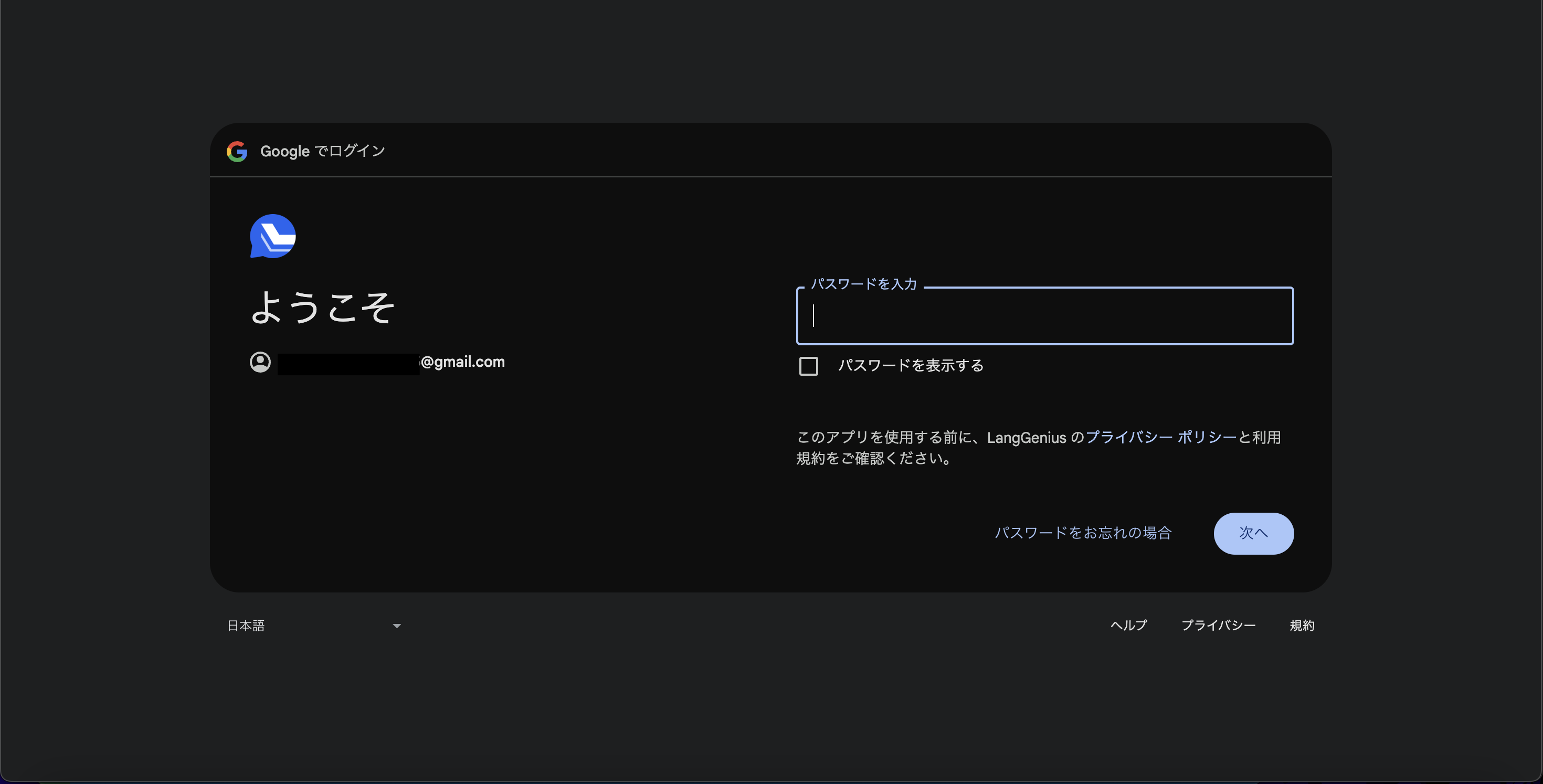
Task: Click the Google でログイン header
Action: [322, 151]
